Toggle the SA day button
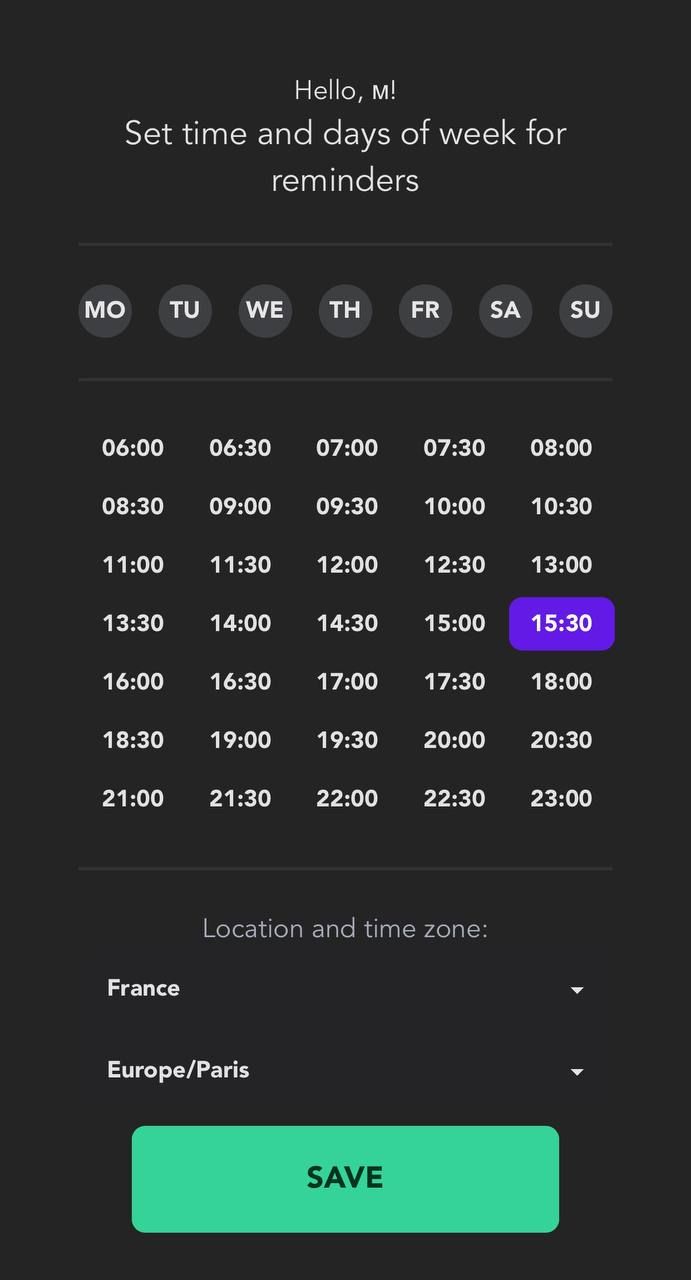This screenshot has width=691, height=1280. click(505, 311)
